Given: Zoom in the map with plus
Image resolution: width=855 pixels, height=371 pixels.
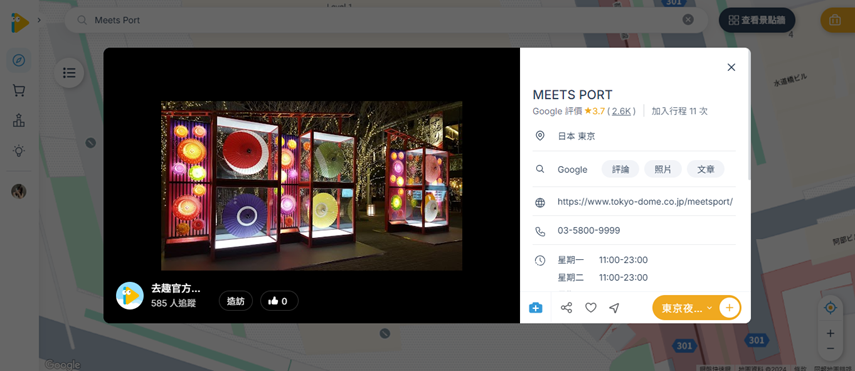Looking at the screenshot, I should (x=830, y=333).
